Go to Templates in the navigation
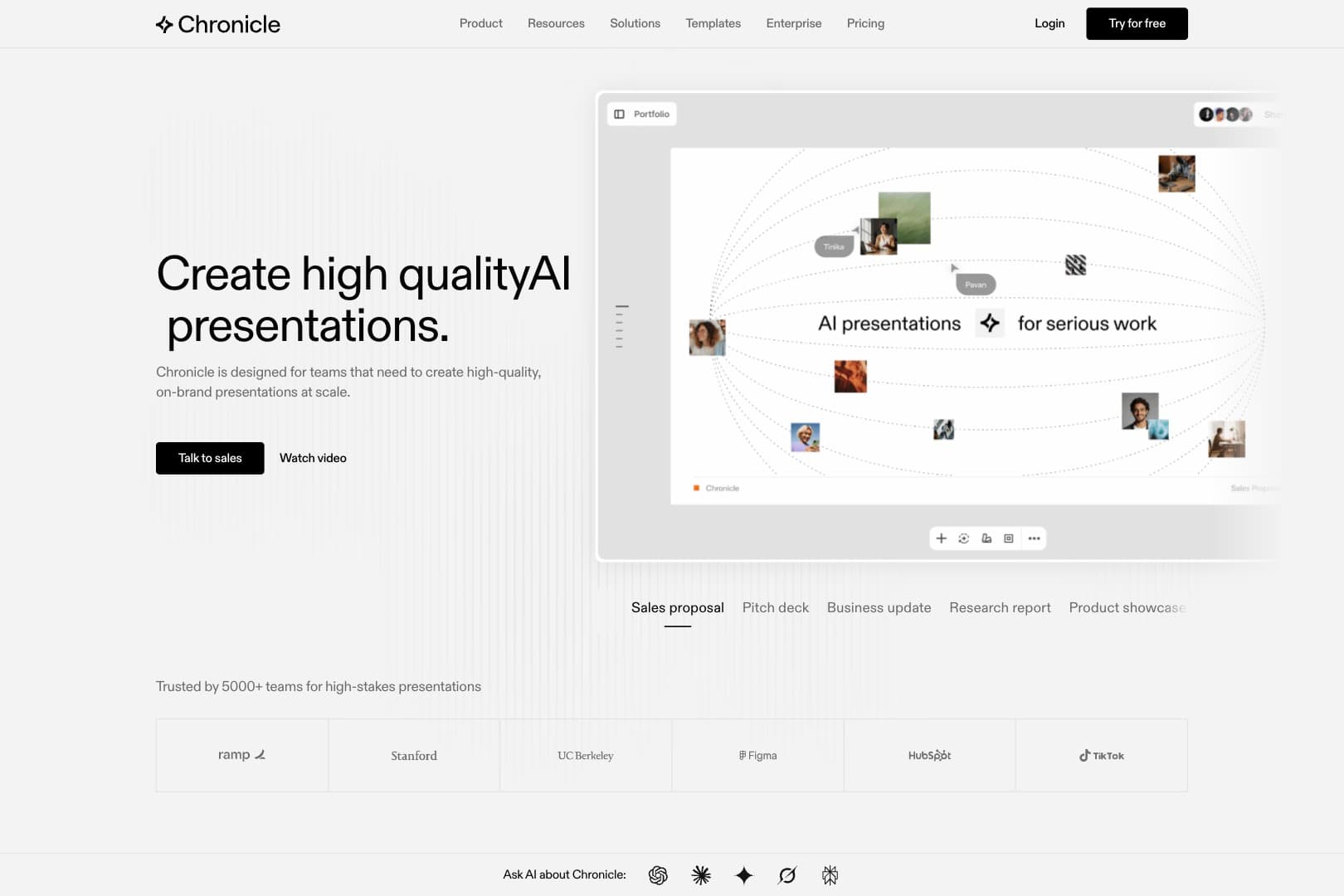Image resolution: width=1344 pixels, height=896 pixels. 713,23
